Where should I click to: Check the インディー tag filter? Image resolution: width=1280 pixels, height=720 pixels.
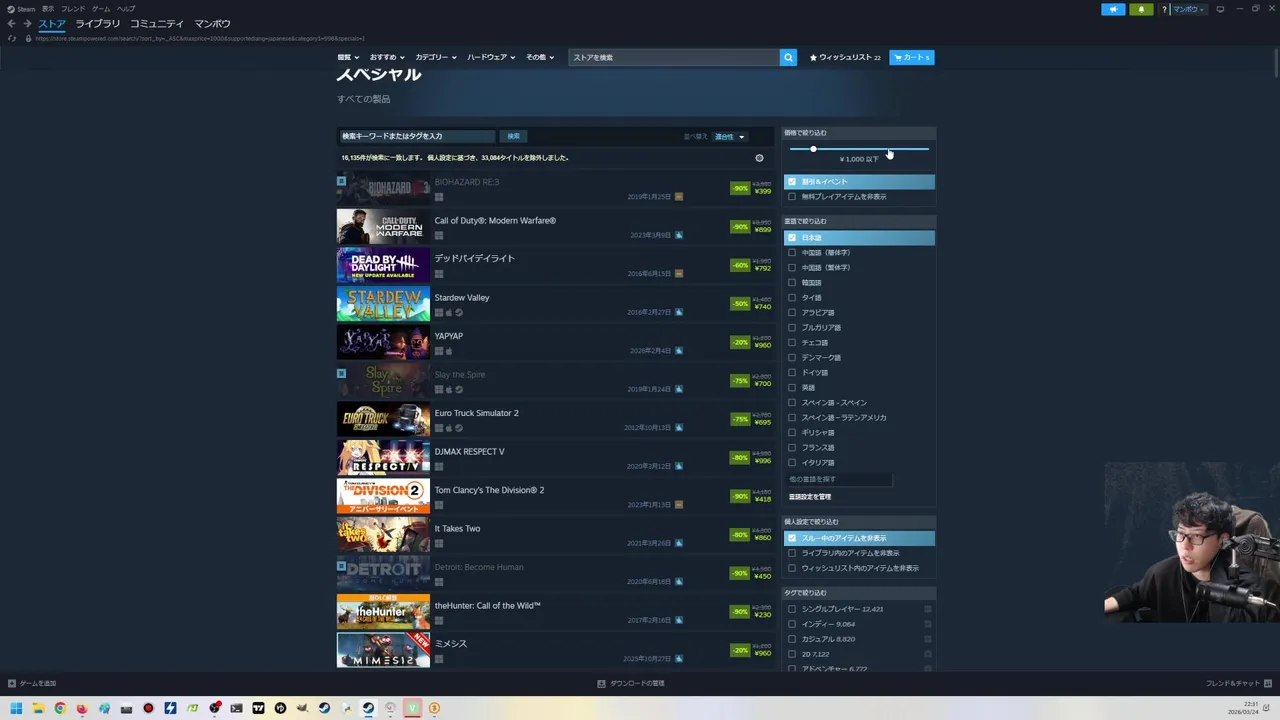click(792, 624)
